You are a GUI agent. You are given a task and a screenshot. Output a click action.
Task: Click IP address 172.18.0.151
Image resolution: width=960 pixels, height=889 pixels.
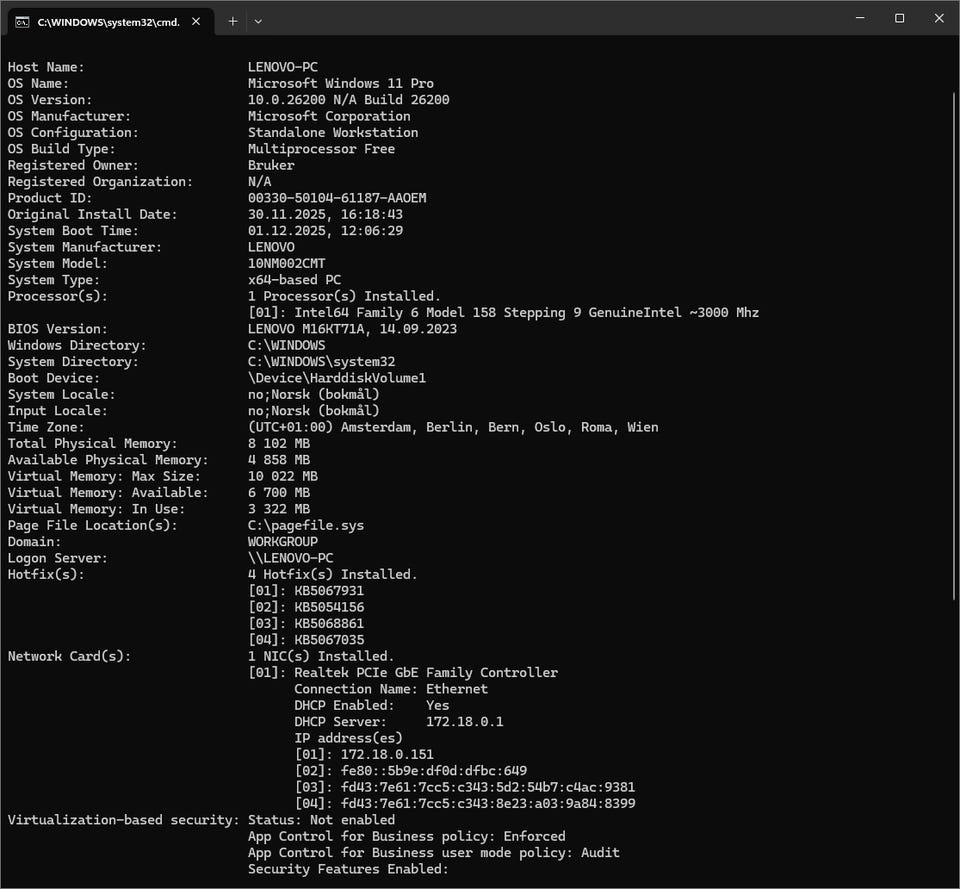pyautogui.click(x=387, y=755)
